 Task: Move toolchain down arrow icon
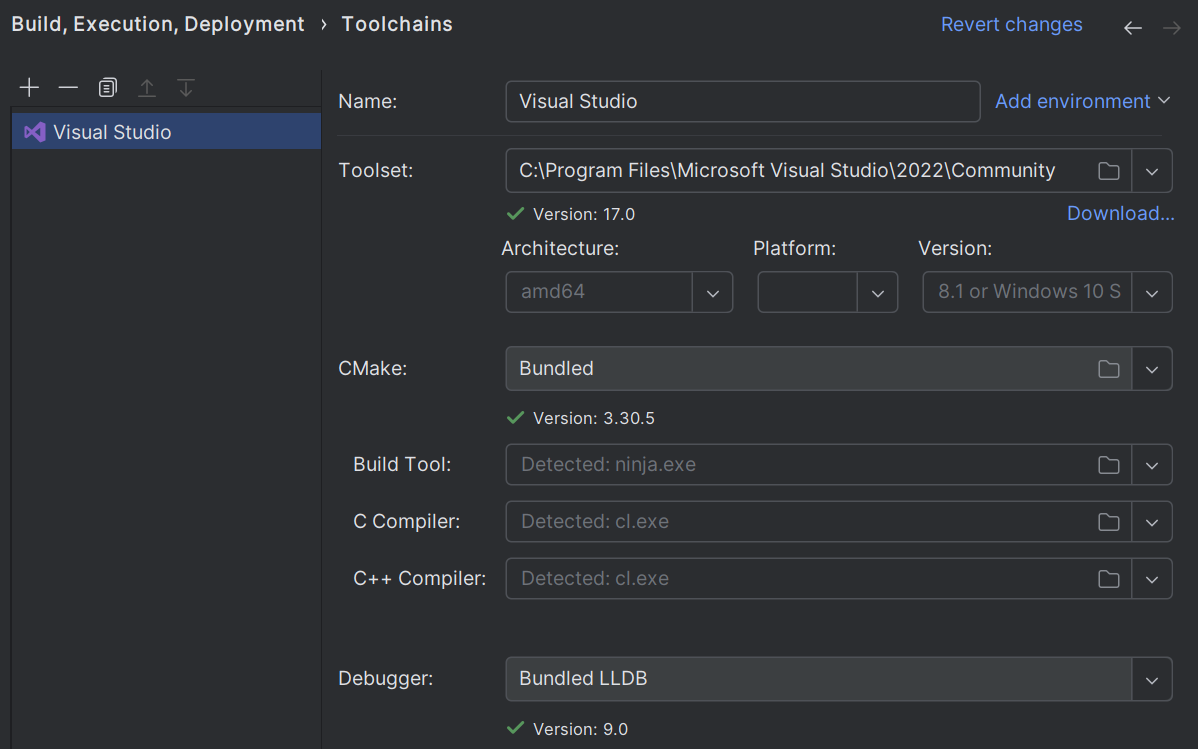[x=186, y=88]
